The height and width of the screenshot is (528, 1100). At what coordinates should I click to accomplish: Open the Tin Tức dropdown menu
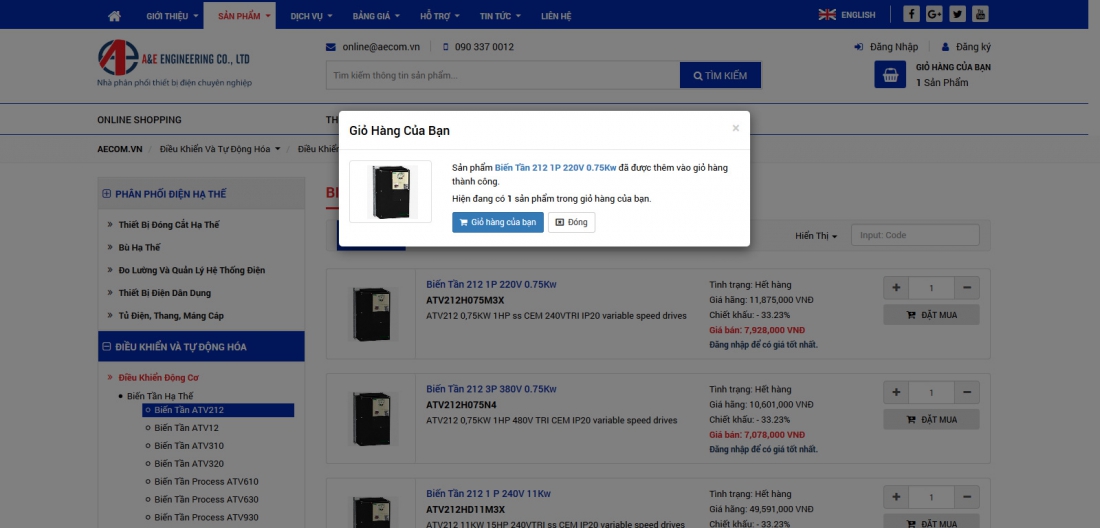pos(499,15)
